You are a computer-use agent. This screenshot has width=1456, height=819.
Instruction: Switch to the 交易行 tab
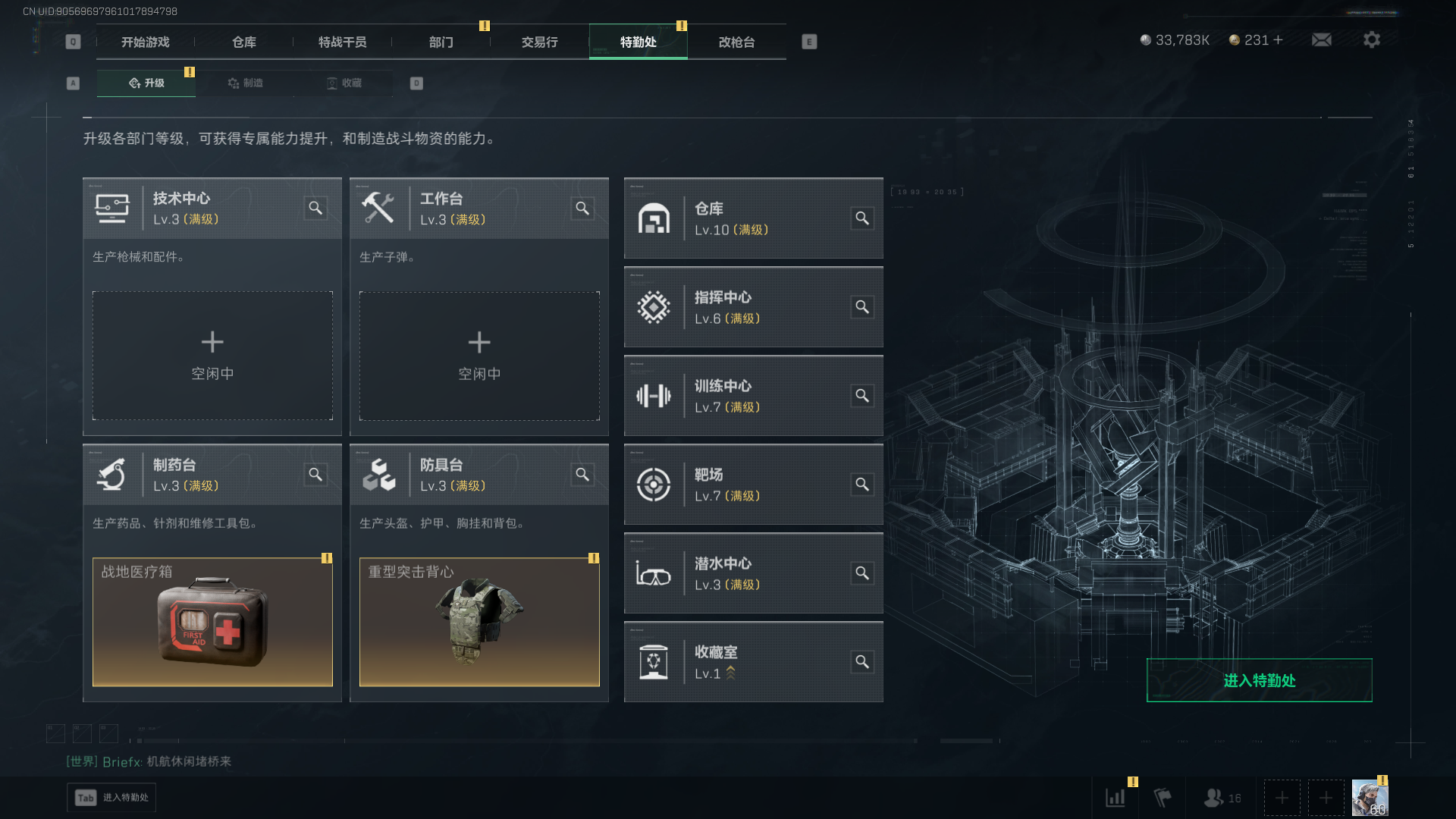(x=540, y=42)
